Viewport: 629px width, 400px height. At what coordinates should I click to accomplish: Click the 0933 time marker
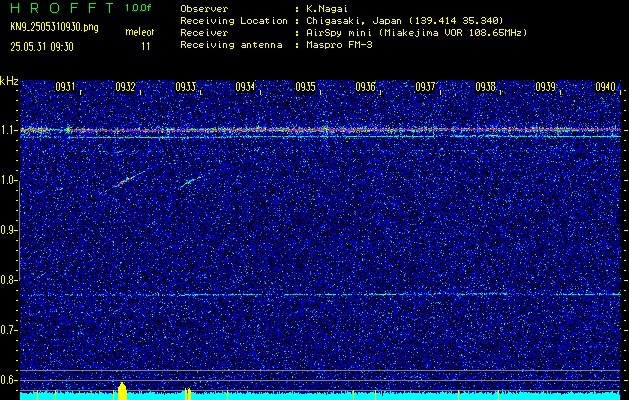(x=185, y=87)
